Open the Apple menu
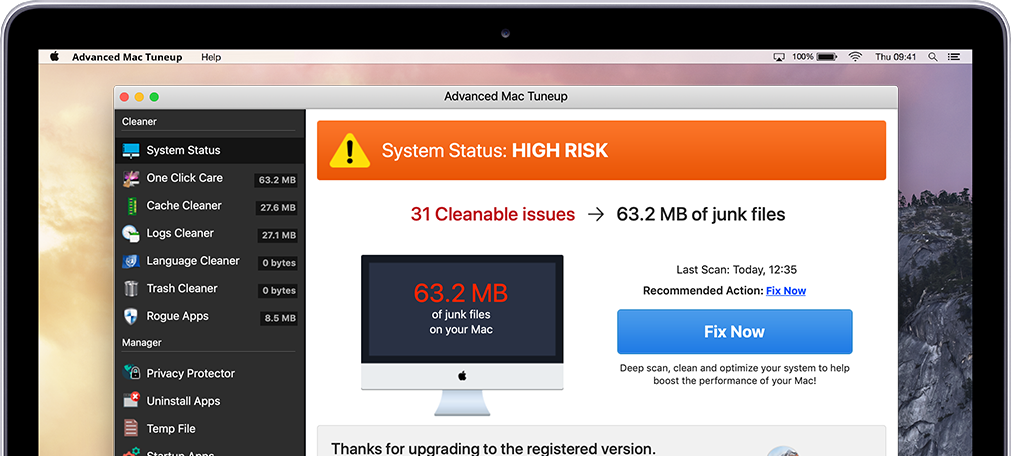The height and width of the screenshot is (456, 1011). point(54,57)
